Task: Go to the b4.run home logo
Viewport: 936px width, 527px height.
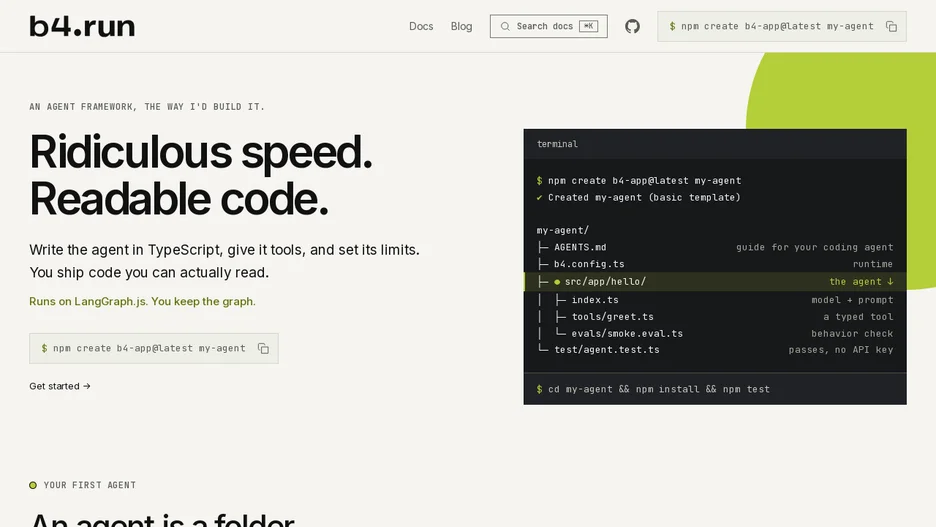Action: (x=82, y=26)
